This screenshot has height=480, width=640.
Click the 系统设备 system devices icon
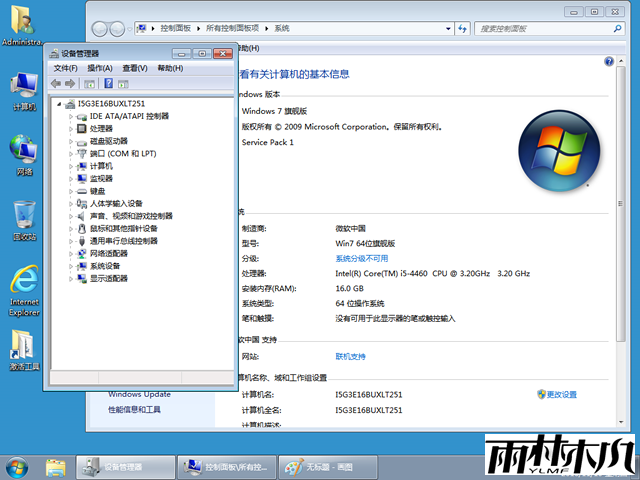click(82, 266)
